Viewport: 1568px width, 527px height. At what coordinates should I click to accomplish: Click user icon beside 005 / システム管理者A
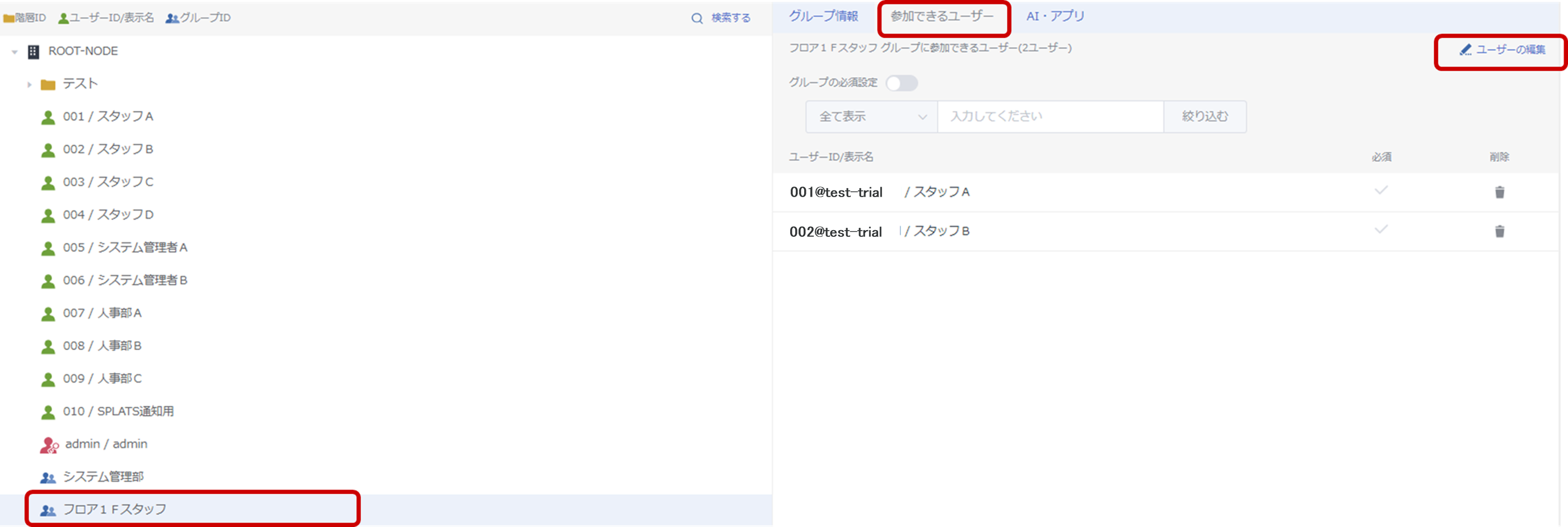48,248
